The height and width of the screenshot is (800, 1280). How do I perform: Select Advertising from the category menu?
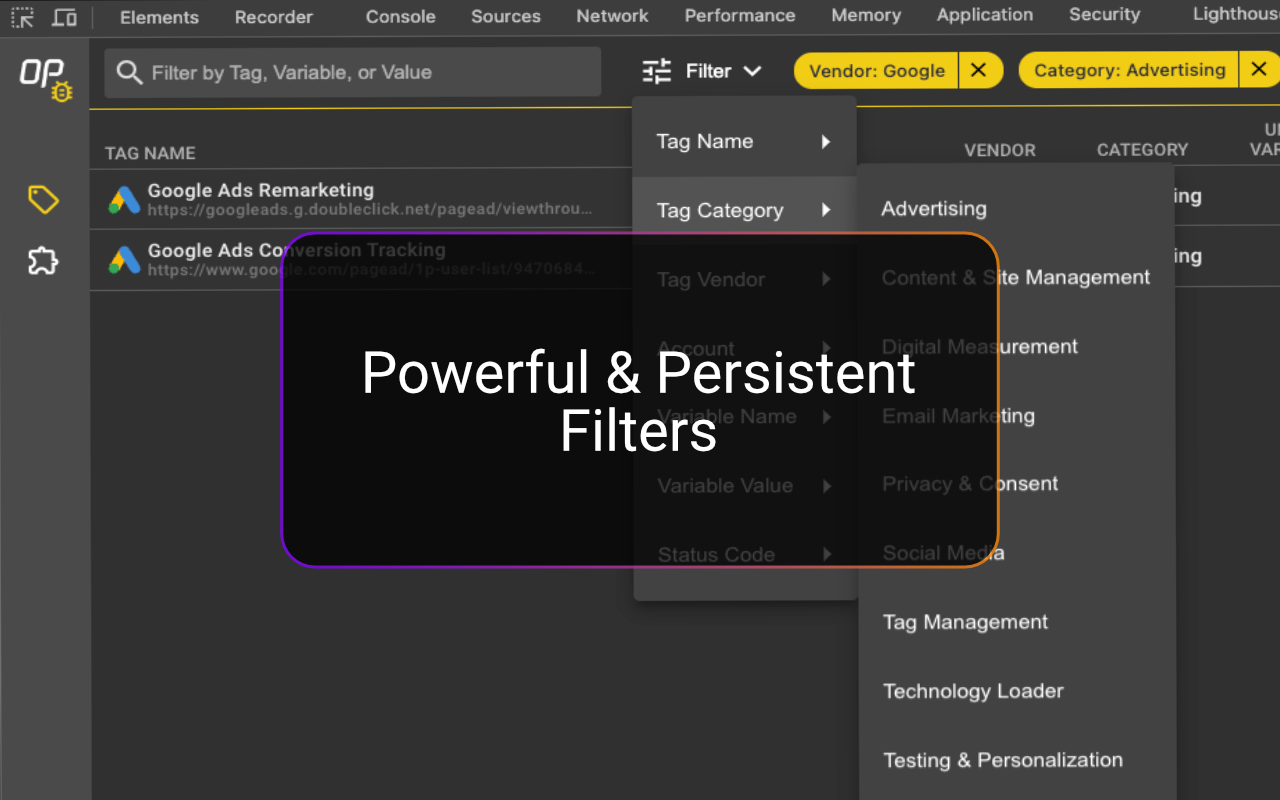coord(933,209)
